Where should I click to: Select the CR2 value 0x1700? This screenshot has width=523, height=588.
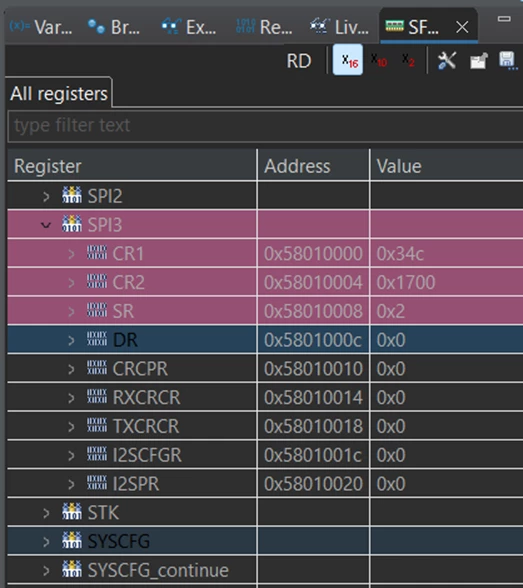tap(406, 282)
